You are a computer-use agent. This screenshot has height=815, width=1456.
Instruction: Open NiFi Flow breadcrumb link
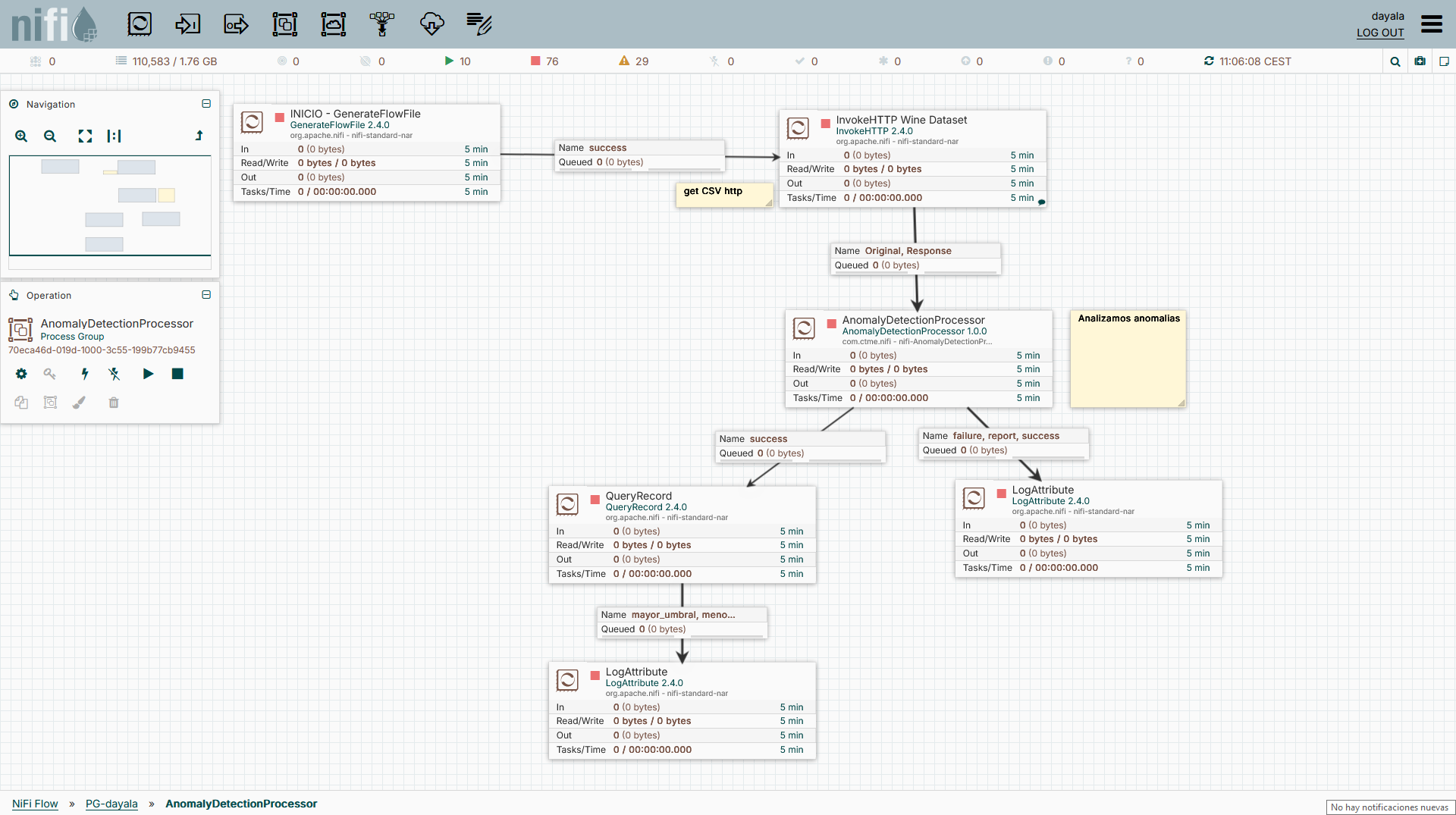35,804
